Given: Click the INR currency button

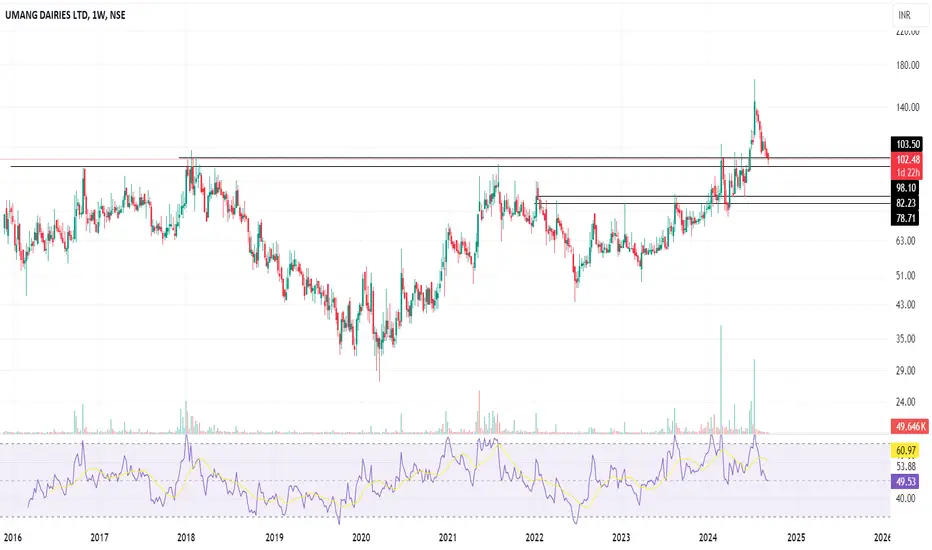Looking at the screenshot, I should click(x=910, y=15).
